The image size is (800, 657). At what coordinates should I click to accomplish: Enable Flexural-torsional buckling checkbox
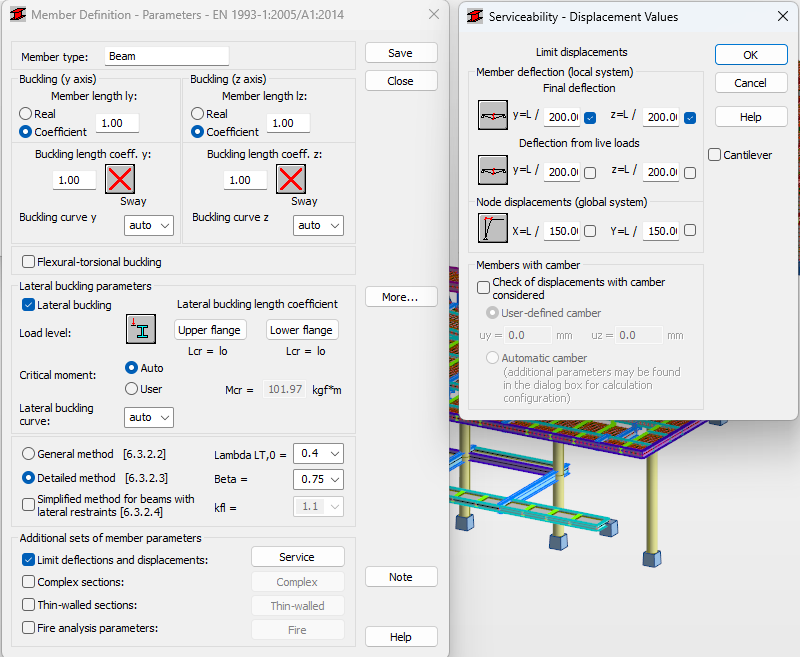(29, 262)
